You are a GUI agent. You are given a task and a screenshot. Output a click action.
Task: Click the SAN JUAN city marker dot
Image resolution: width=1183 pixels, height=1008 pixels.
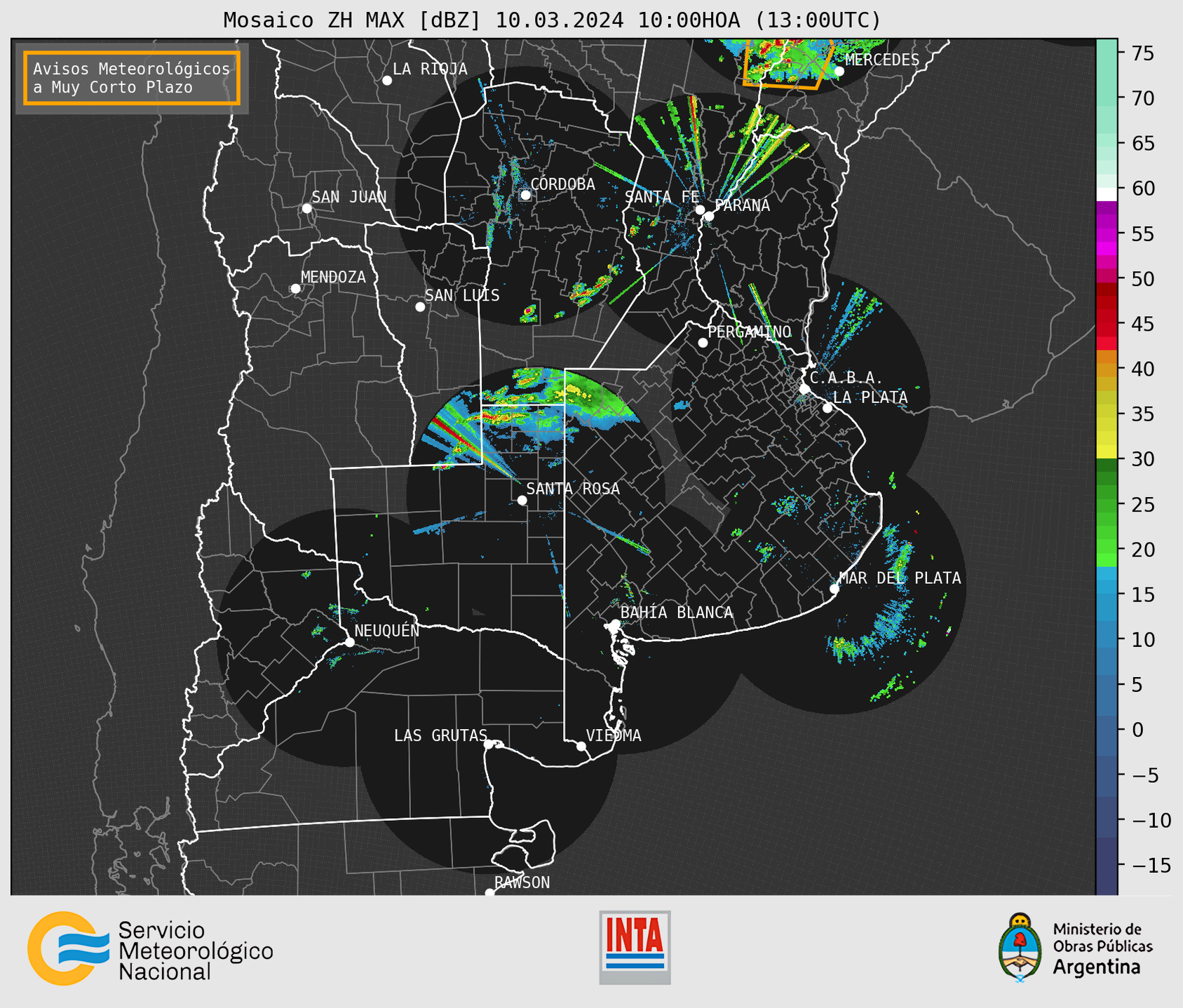306,208
